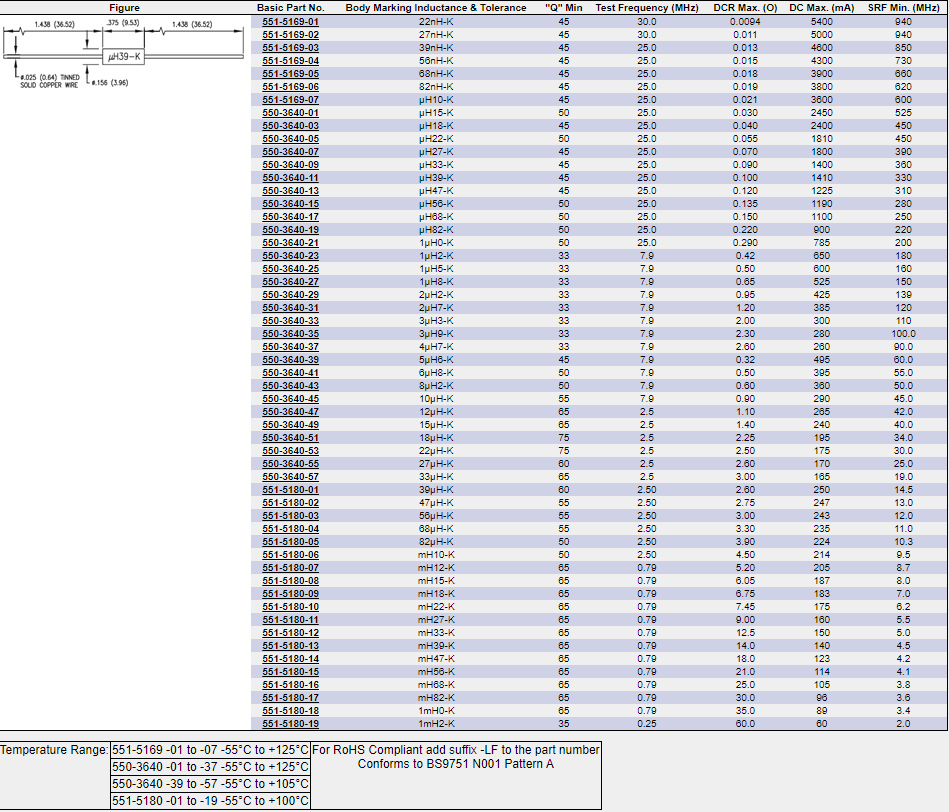Open part number 551-5169-01 link
The width and height of the screenshot is (949, 812).
tap(290, 21)
